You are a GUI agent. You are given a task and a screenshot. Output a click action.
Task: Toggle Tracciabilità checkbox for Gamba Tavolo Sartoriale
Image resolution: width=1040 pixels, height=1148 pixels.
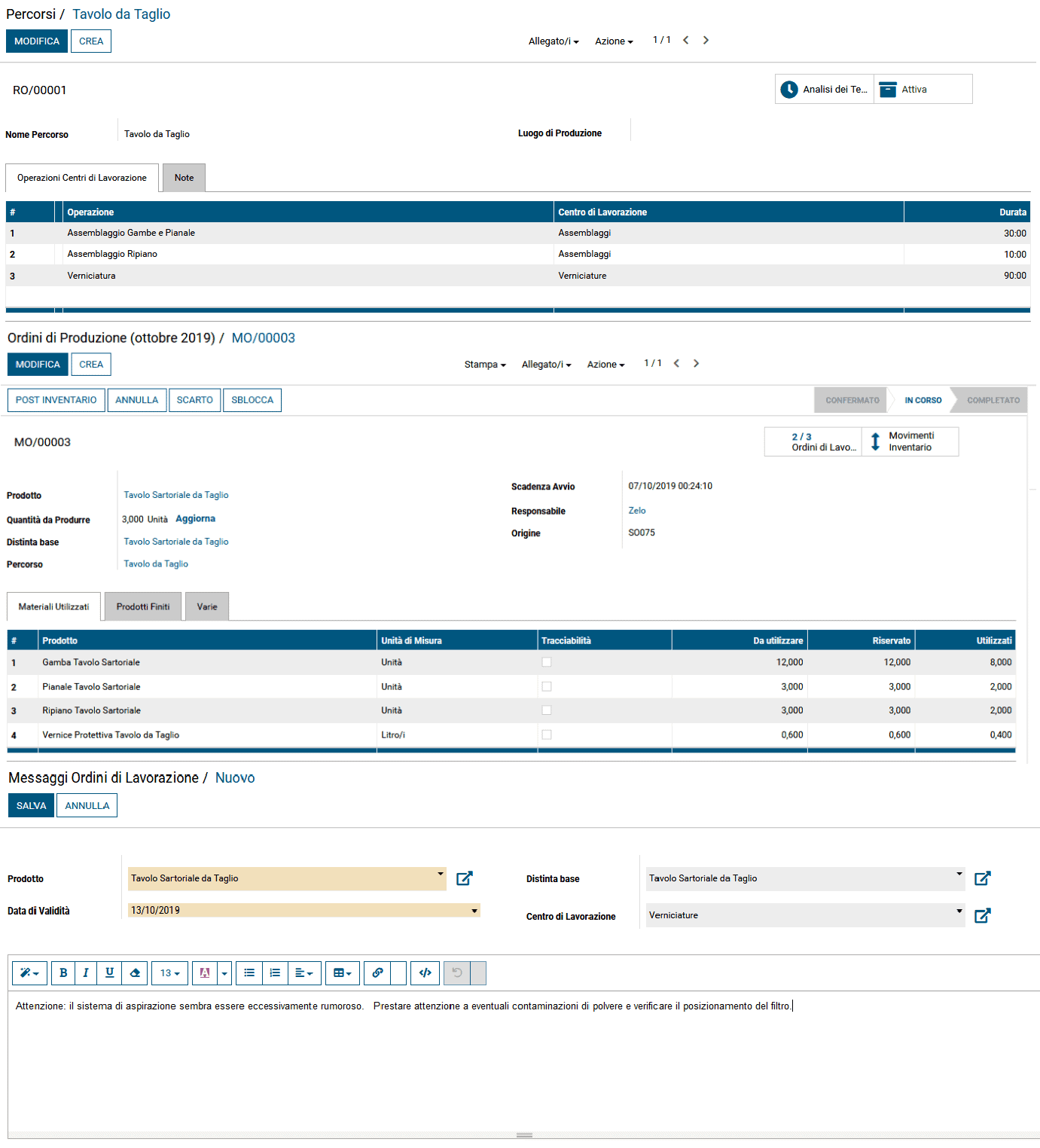(x=547, y=662)
